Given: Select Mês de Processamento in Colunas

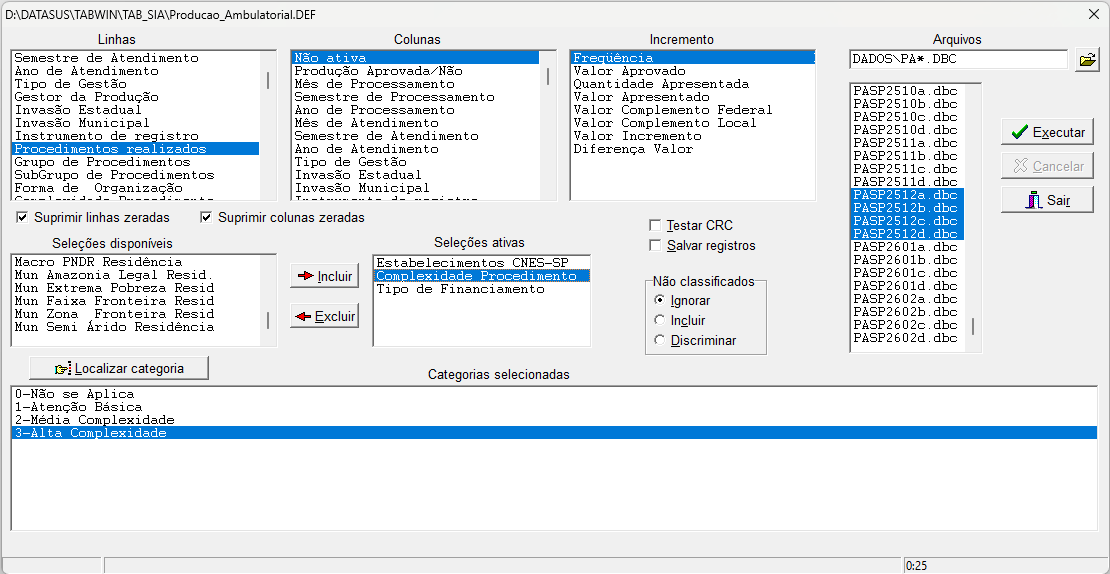Looking at the screenshot, I should [x=416, y=84].
